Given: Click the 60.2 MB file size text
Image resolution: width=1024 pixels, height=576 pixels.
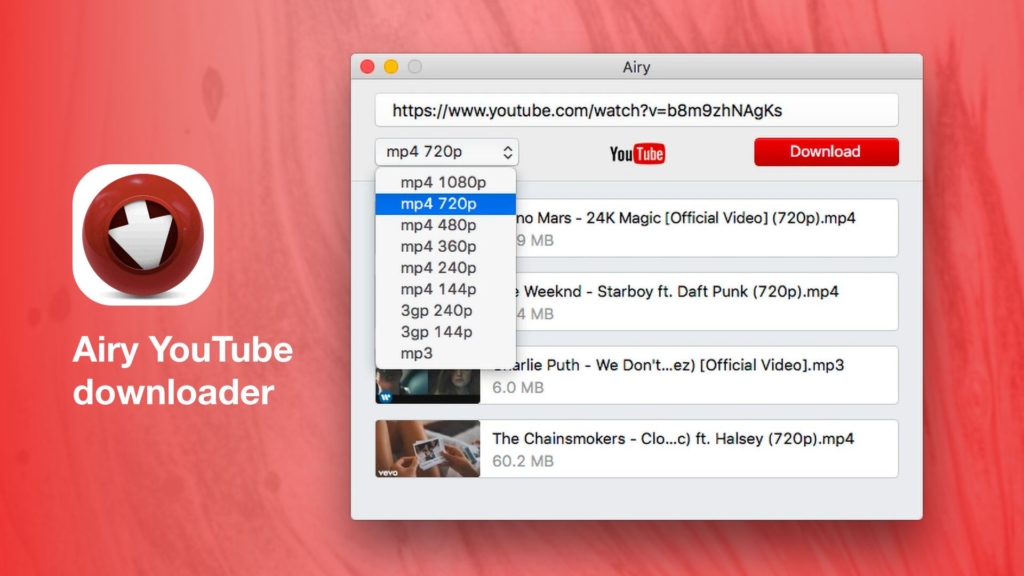Looking at the screenshot, I should [523, 461].
